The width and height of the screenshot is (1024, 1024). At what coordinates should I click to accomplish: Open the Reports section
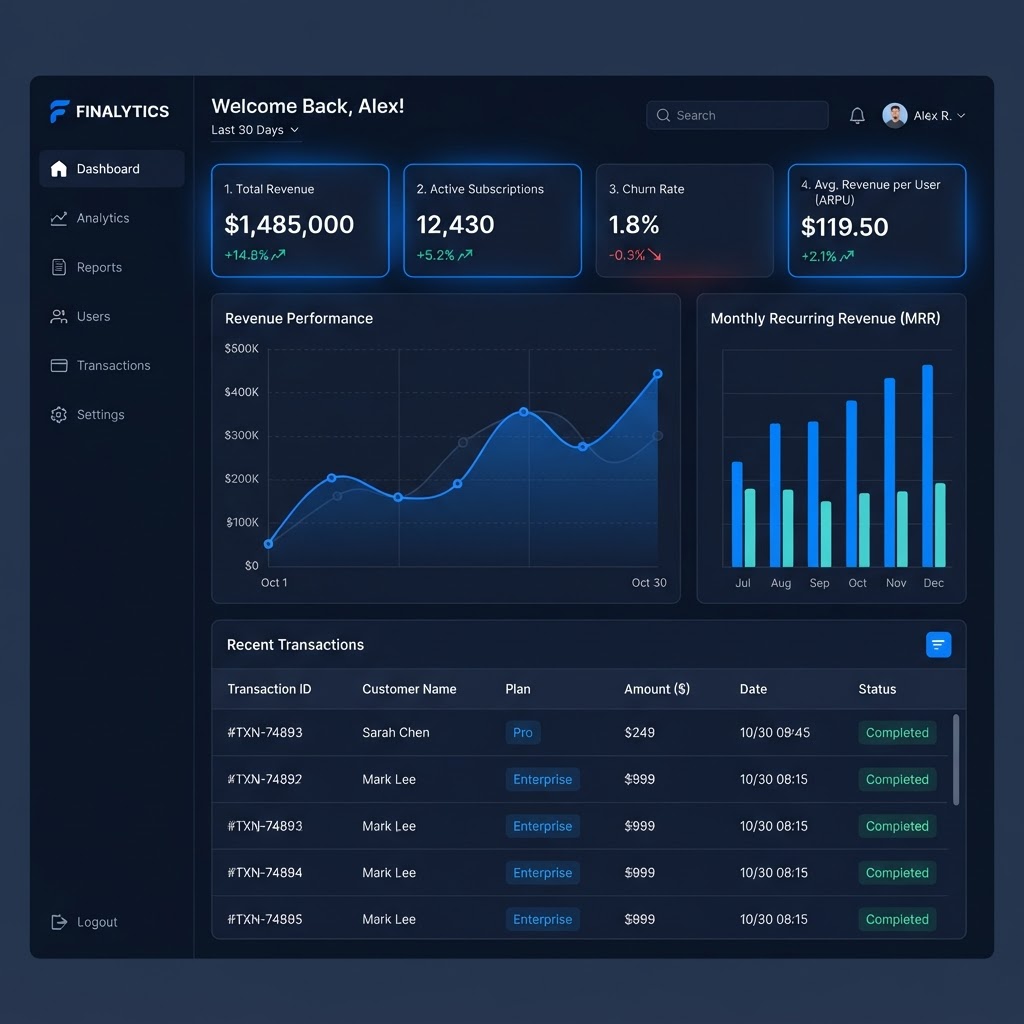click(x=99, y=267)
